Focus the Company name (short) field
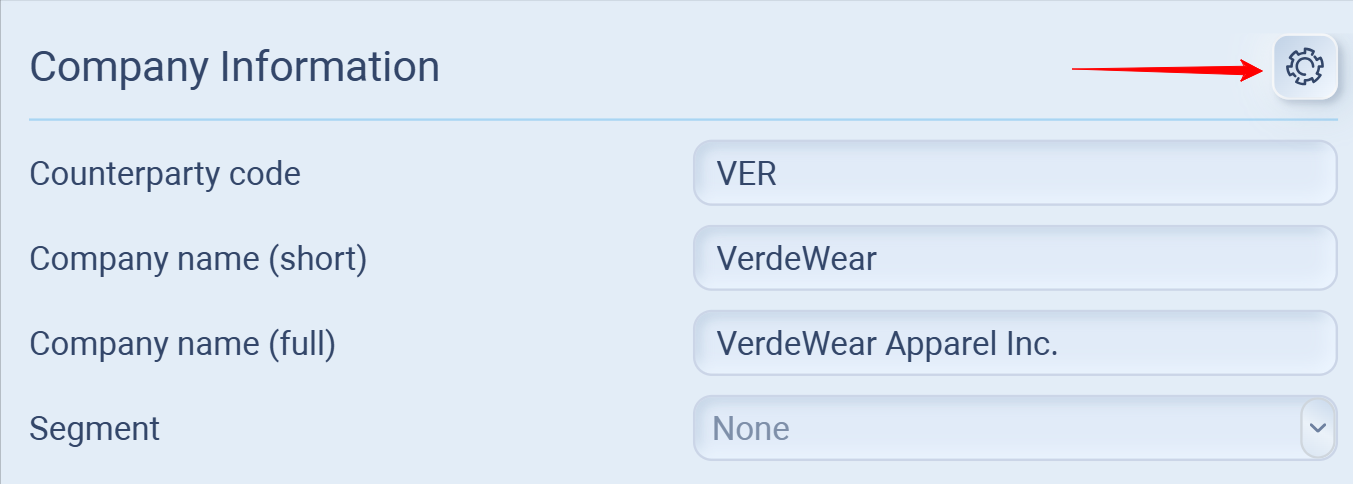The width and height of the screenshot is (1353, 484). click(x=1014, y=259)
